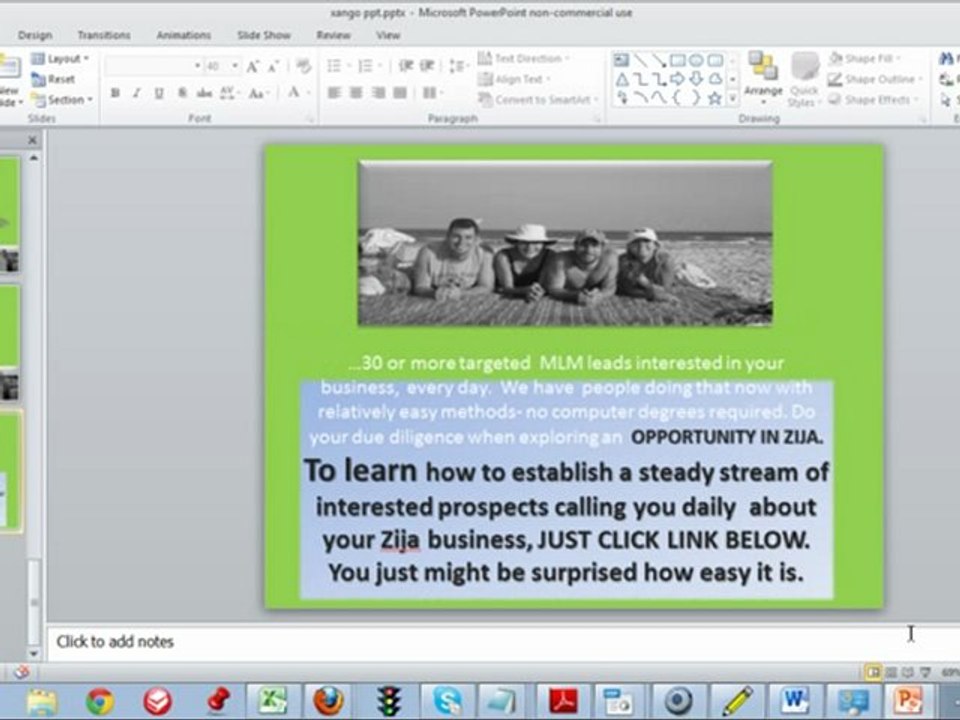Select the Isosceles Triangle shape
Screen dimensions: 960x720
621,79
